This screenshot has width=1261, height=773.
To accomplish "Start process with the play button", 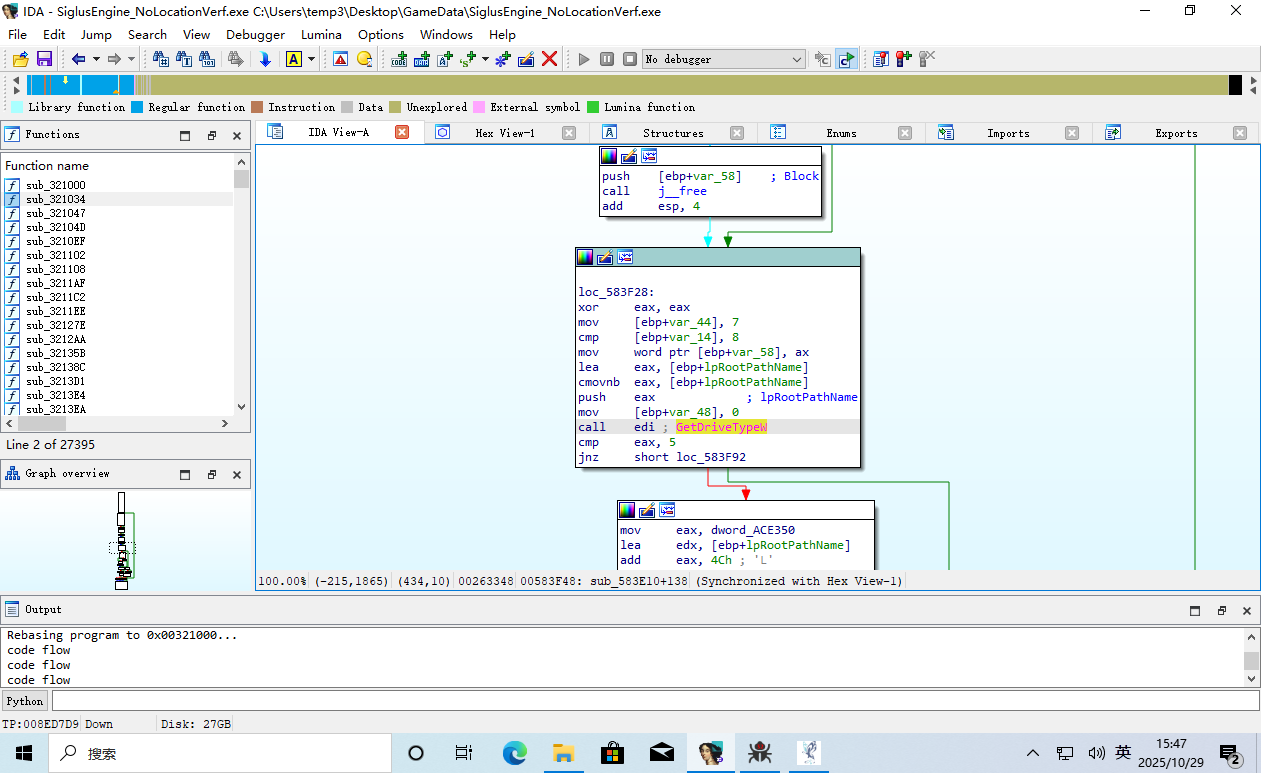I will pos(584,60).
